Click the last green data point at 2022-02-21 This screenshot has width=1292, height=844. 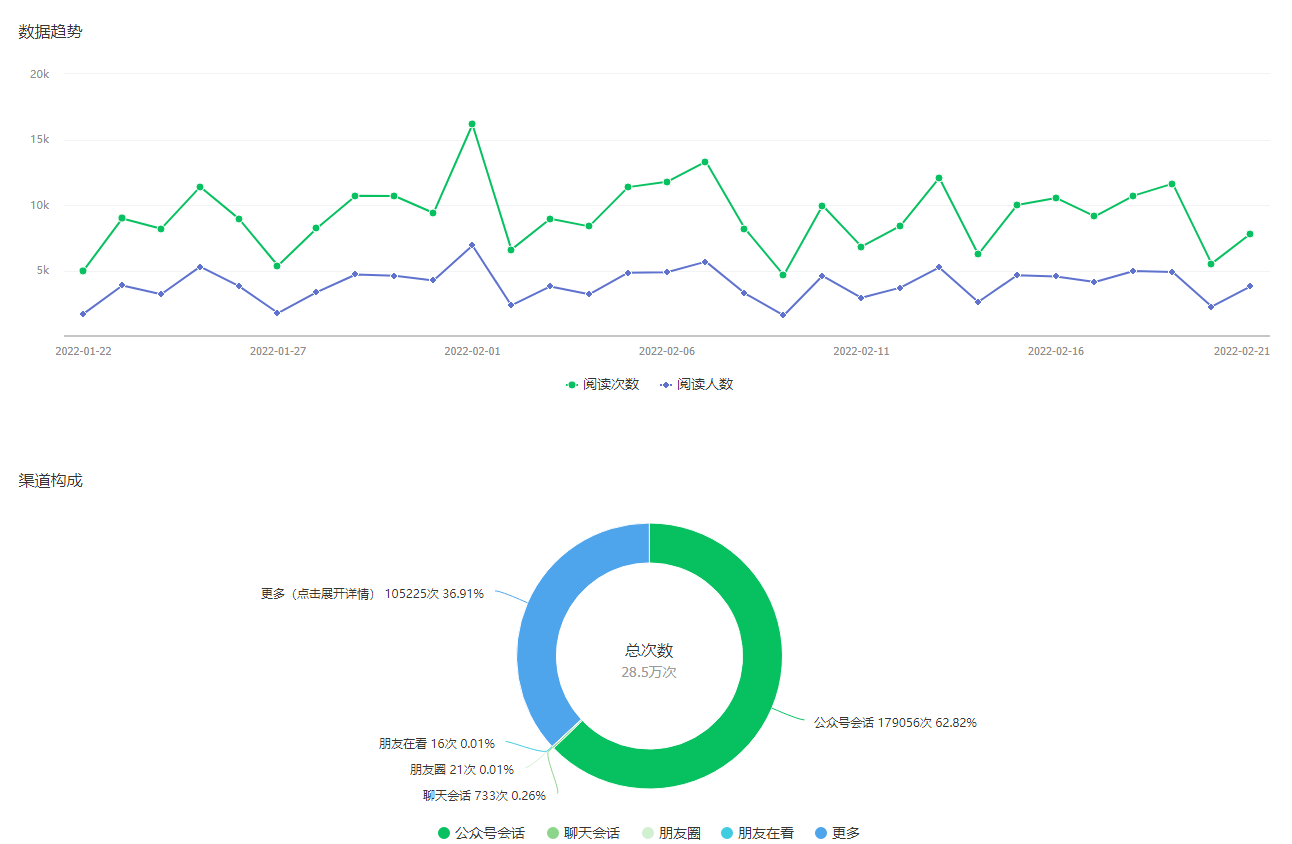[x=1250, y=234]
